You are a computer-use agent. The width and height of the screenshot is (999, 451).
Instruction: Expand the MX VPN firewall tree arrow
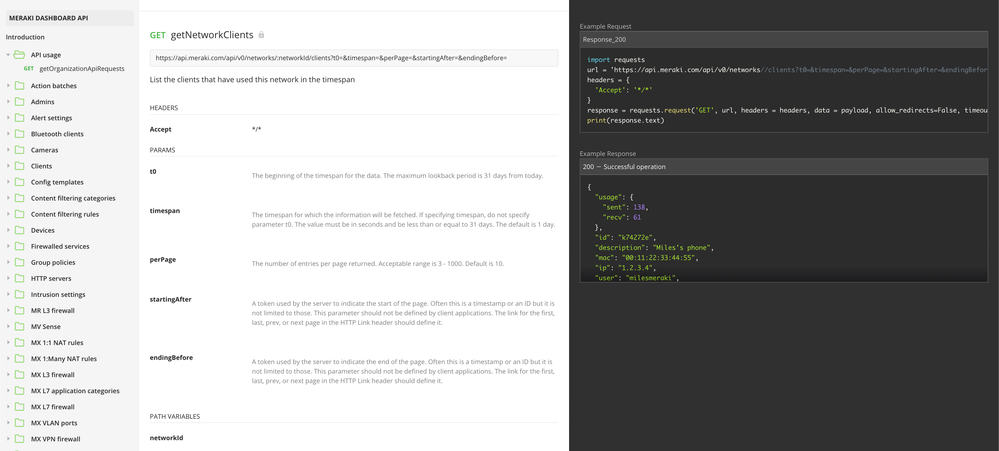[8, 439]
